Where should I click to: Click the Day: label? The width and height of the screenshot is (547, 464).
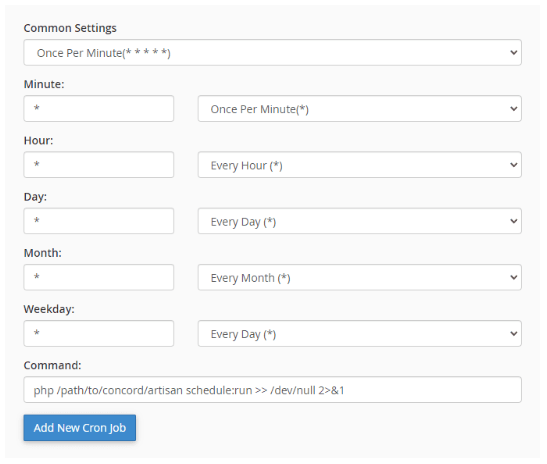pyautogui.click(x=35, y=197)
